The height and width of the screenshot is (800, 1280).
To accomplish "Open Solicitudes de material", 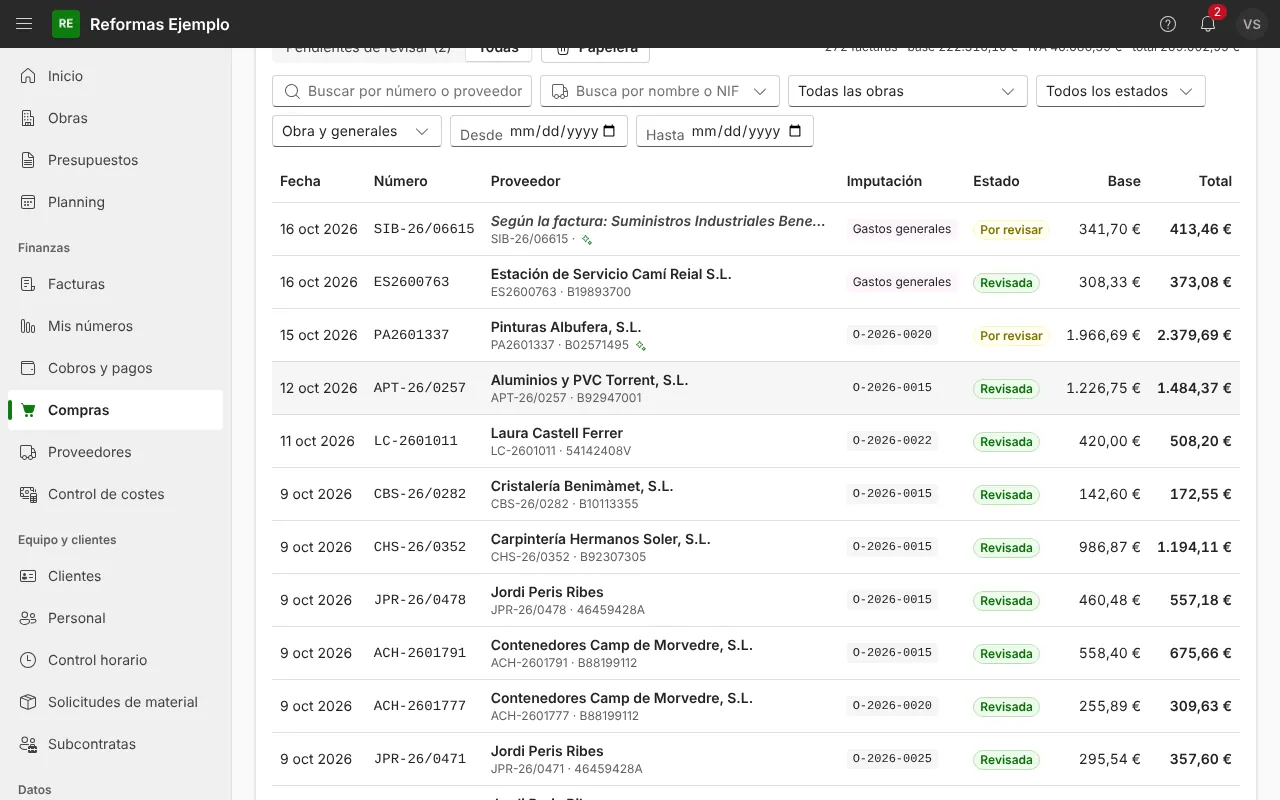I will [x=115, y=702].
